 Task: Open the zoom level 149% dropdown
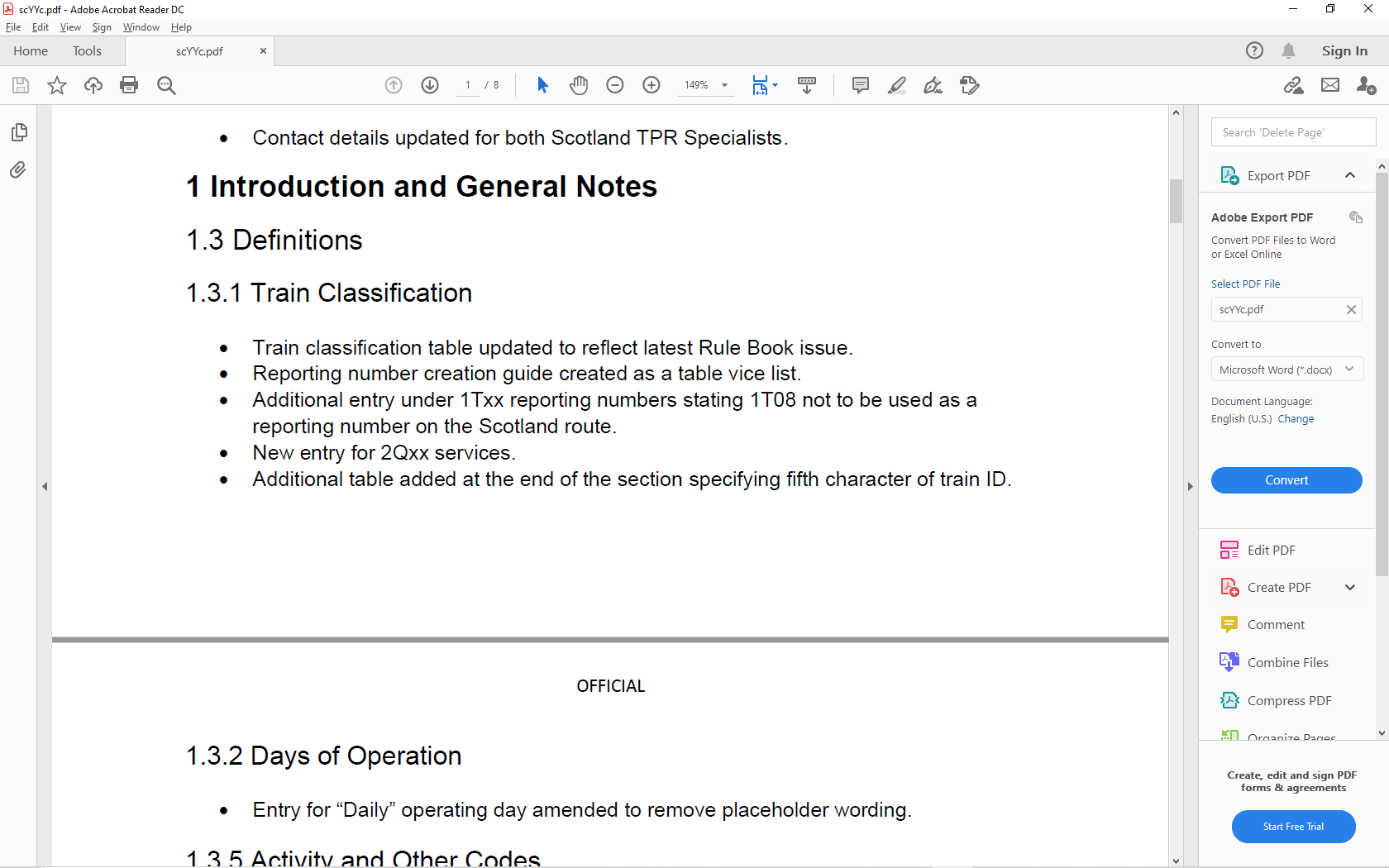[x=724, y=85]
